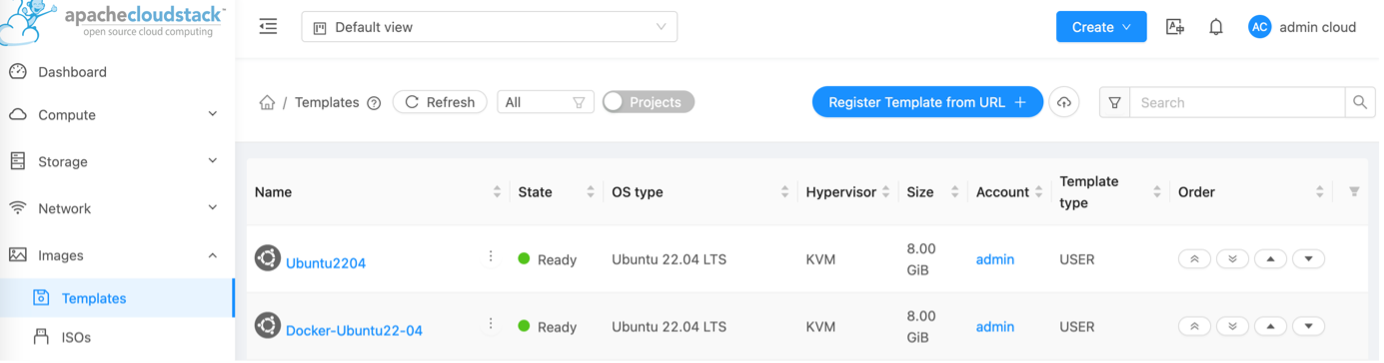Move Ubuntu2204 down one row
Image resolution: width=1384 pixels, height=363 pixels.
1308,259
